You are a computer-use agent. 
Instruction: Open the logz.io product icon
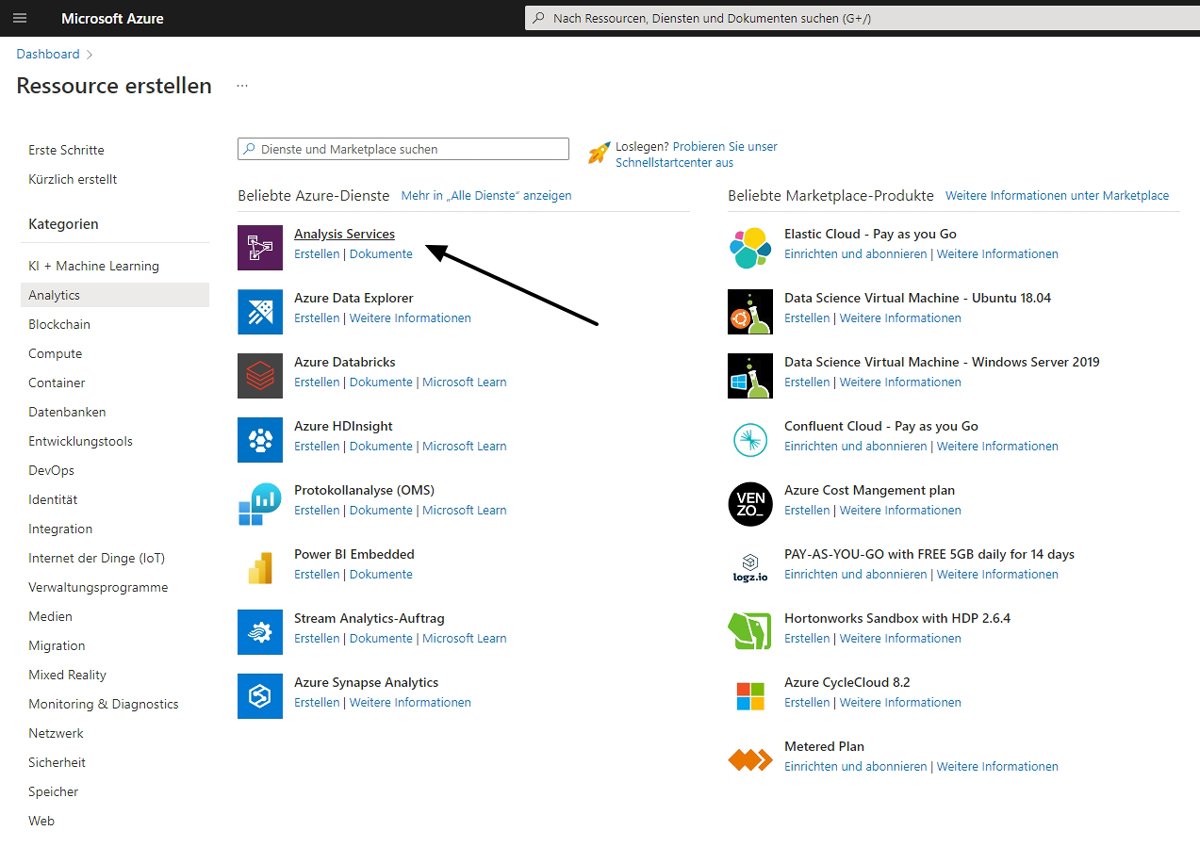pyautogui.click(x=748, y=567)
